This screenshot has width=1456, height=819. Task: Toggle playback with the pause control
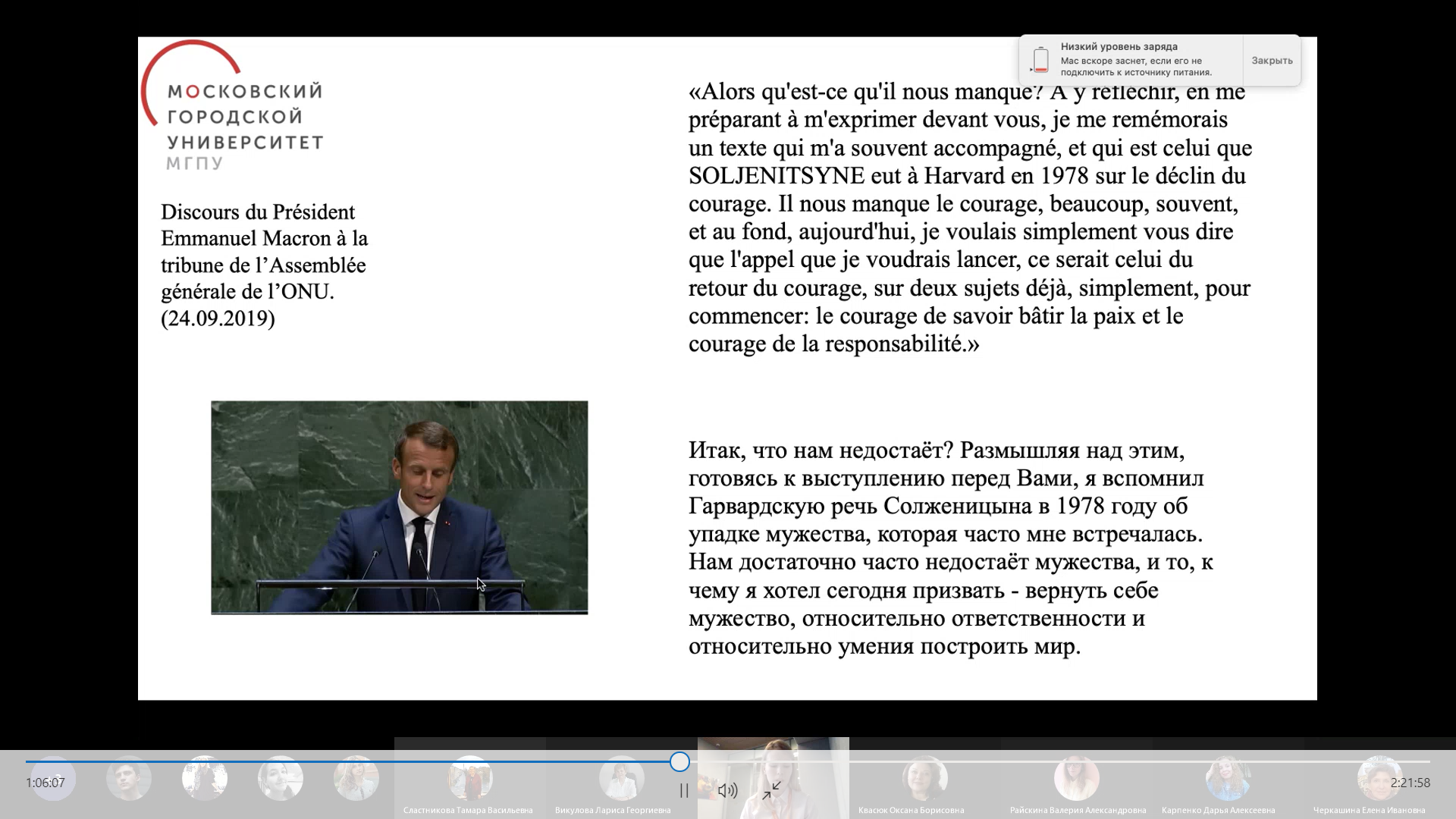[683, 790]
